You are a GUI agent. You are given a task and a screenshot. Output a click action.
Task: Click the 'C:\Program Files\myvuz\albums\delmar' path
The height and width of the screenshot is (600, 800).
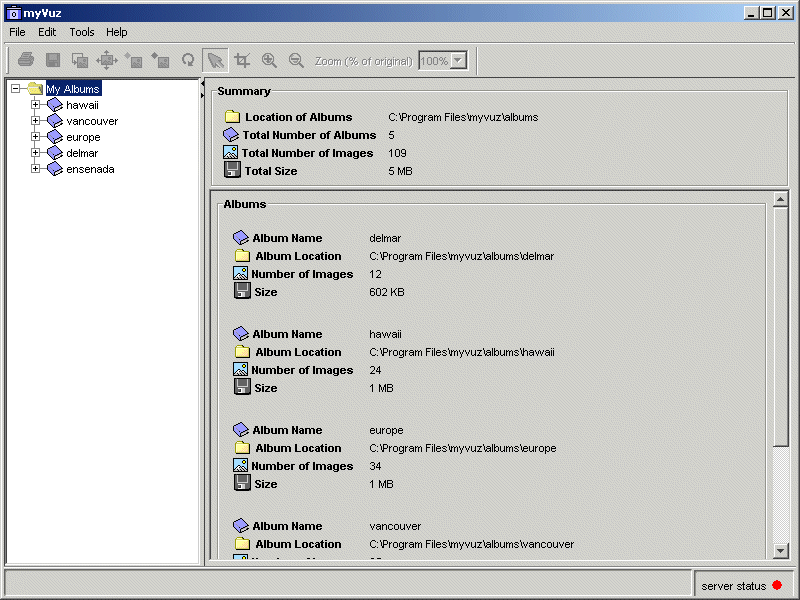pyautogui.click(x=462, y=256)
